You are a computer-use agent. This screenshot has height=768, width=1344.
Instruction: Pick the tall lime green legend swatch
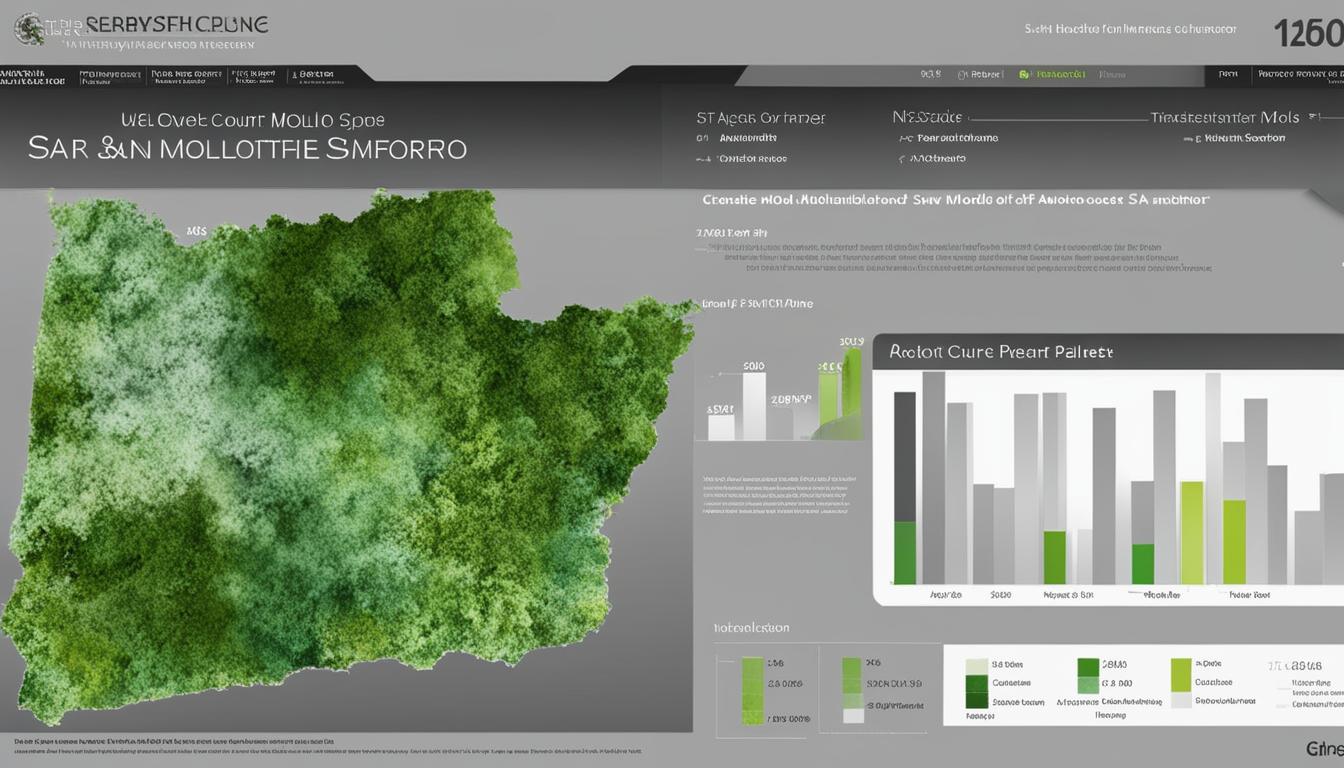click(x=1181, y=675)
